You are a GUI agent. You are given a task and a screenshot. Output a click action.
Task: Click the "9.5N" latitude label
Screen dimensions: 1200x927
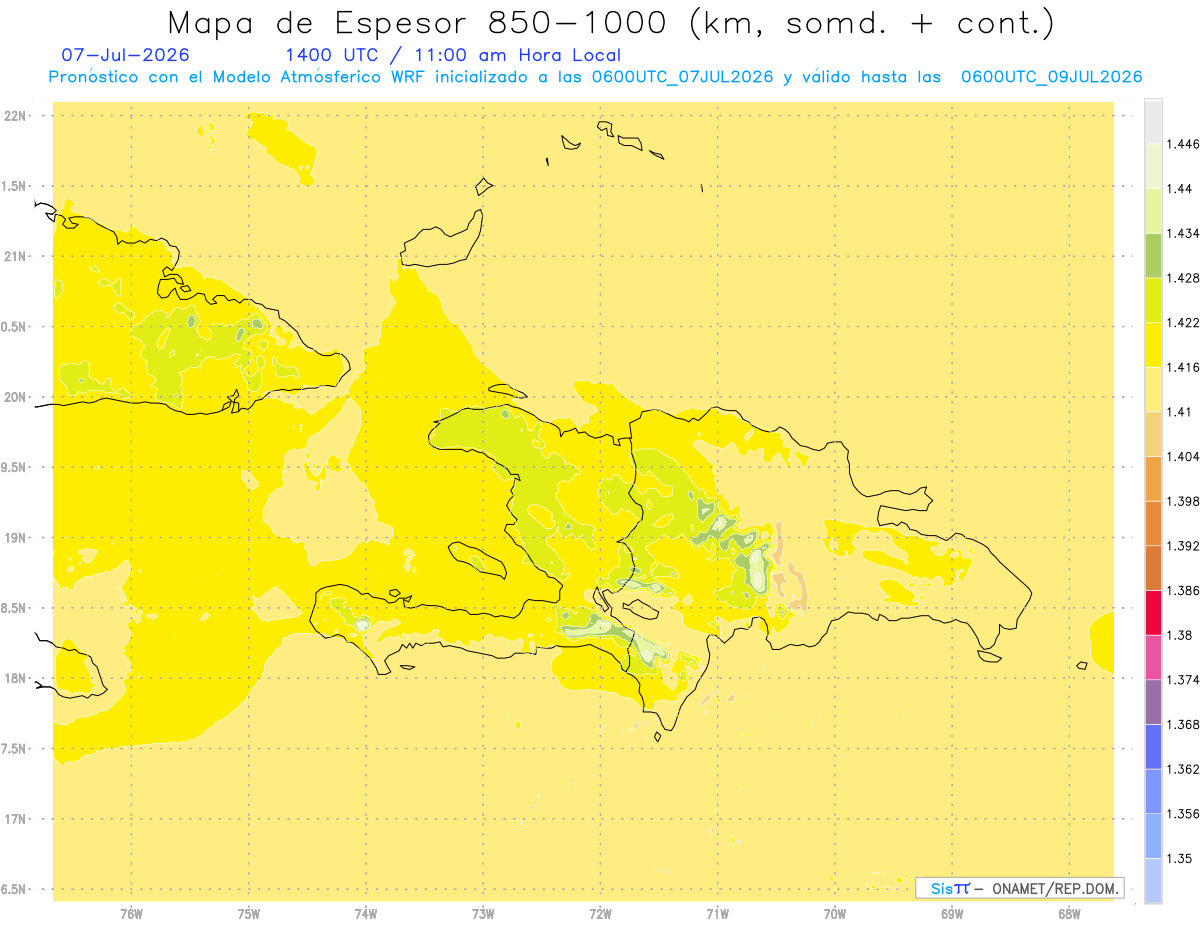[15, 467]
